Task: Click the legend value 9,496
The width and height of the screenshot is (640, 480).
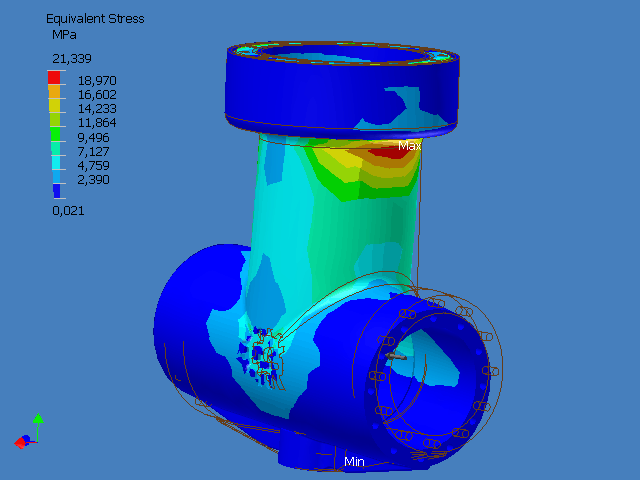Action: point(93,138)
